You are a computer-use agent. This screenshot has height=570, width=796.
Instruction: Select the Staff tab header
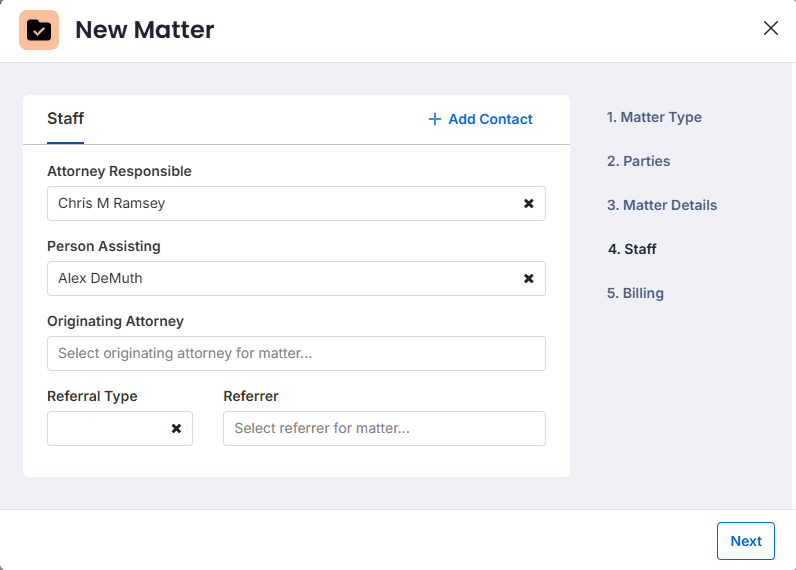[65, 119]
